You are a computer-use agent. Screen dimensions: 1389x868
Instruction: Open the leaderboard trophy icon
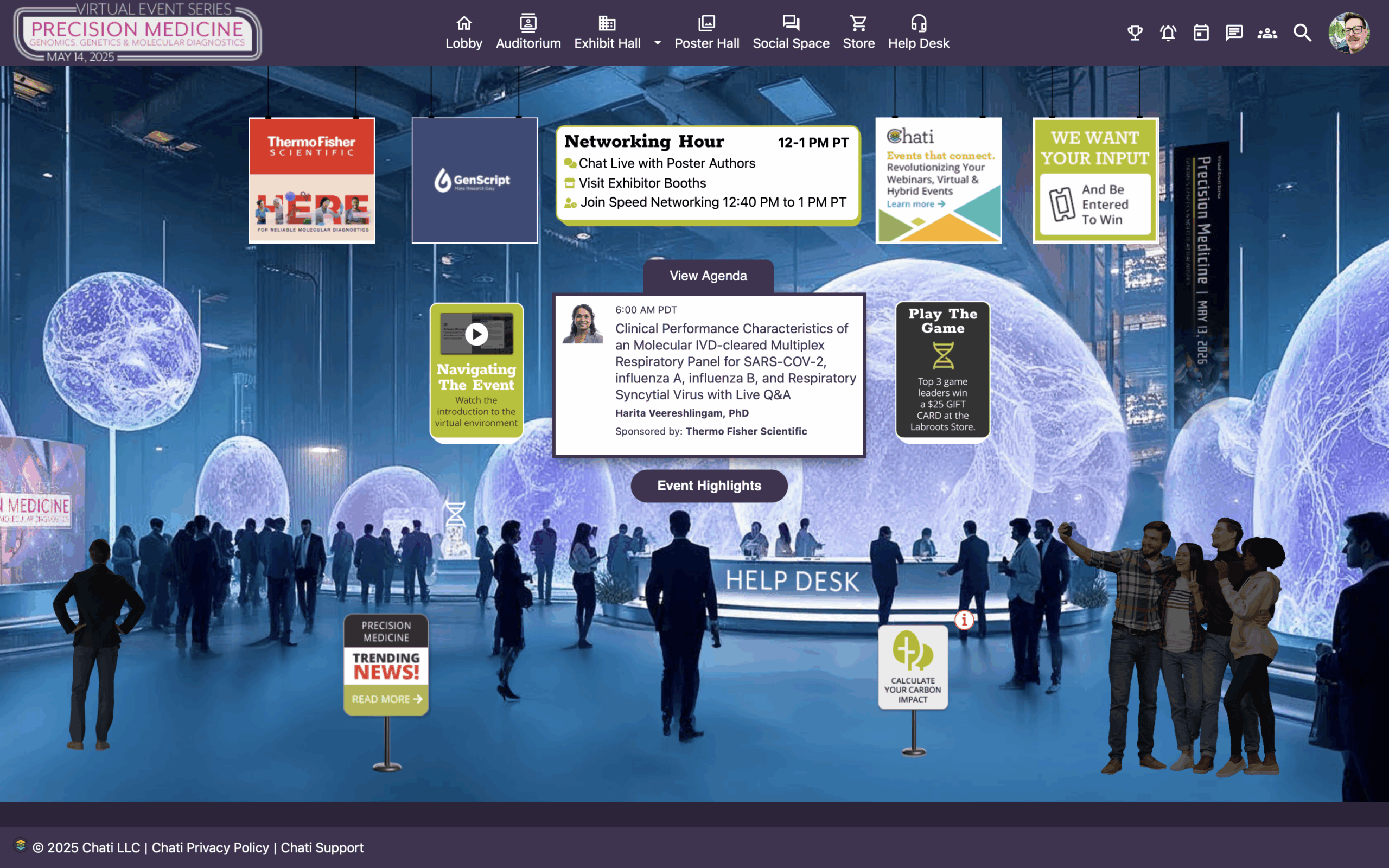point(1135,33)
